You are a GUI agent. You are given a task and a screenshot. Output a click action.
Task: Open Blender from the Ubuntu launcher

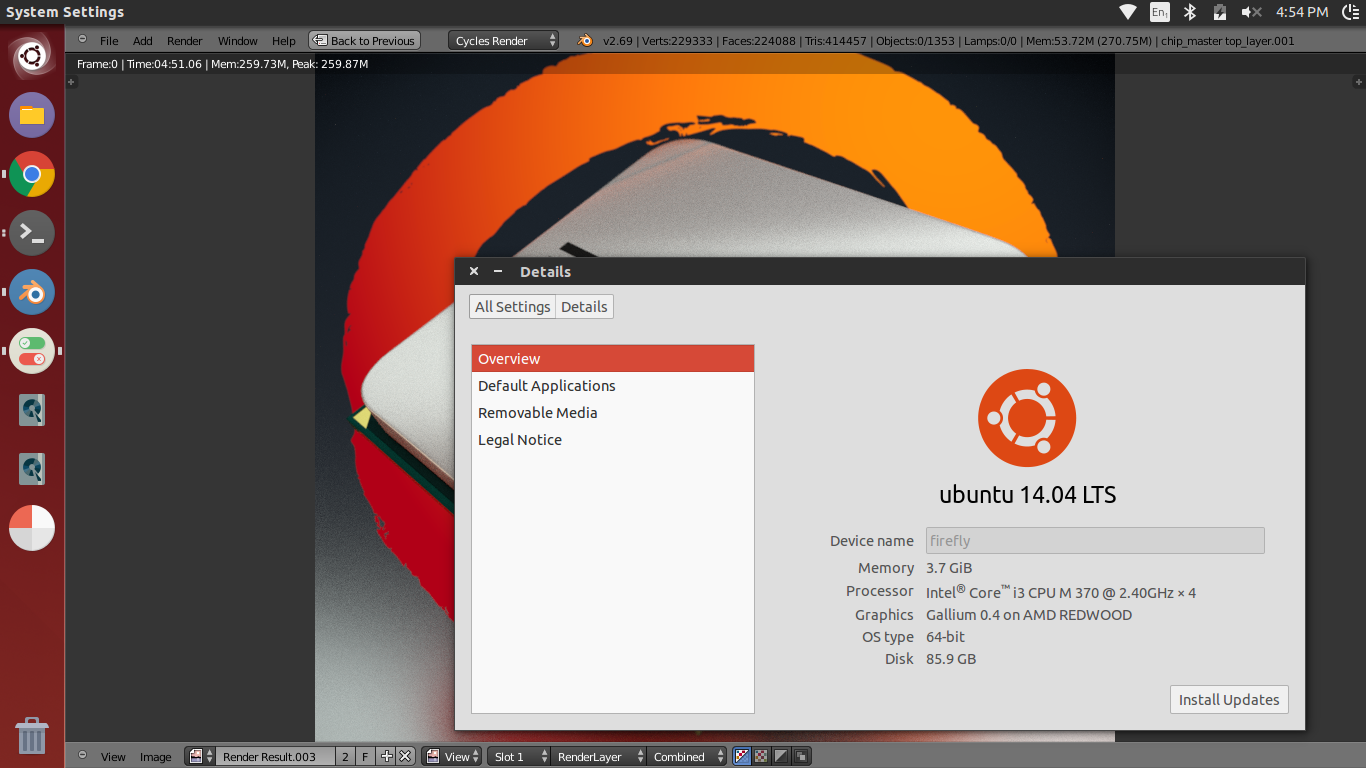(x=32, y=292)
